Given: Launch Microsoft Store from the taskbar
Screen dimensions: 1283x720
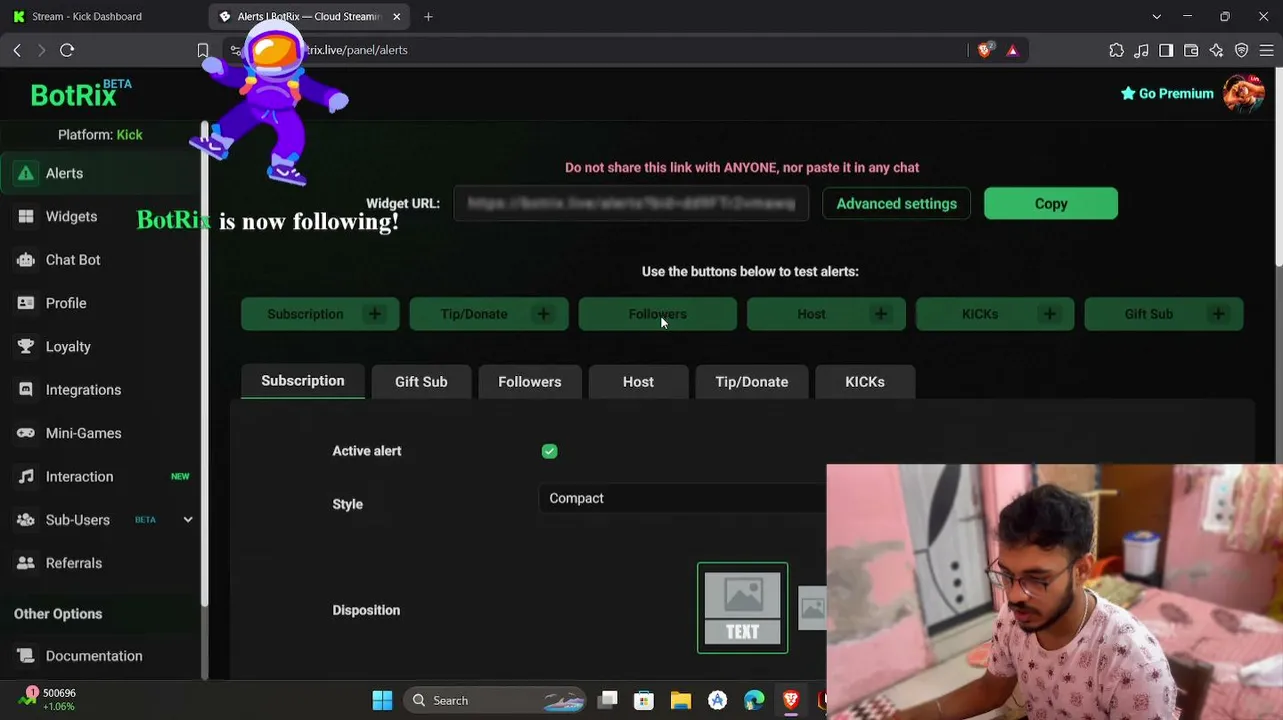Looking at the screenshot, I should pyautogui.click(x=644, y=700).
